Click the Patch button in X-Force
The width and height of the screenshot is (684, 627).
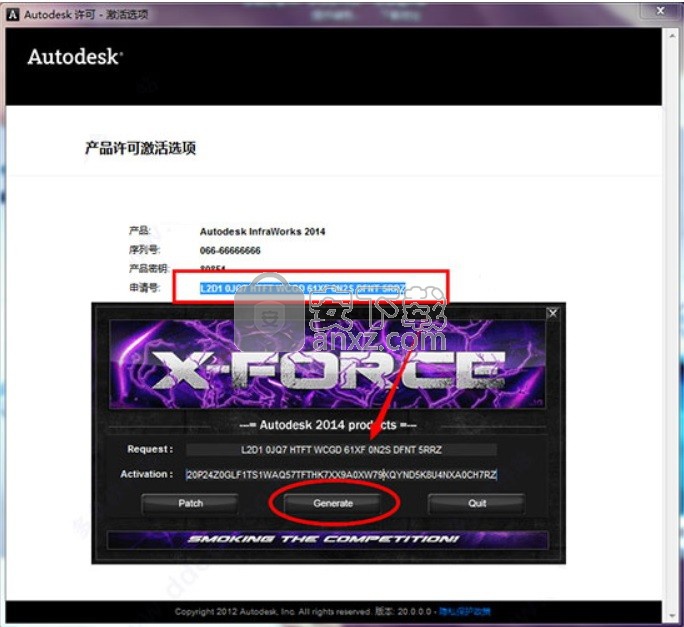click(x=190, y=504)
